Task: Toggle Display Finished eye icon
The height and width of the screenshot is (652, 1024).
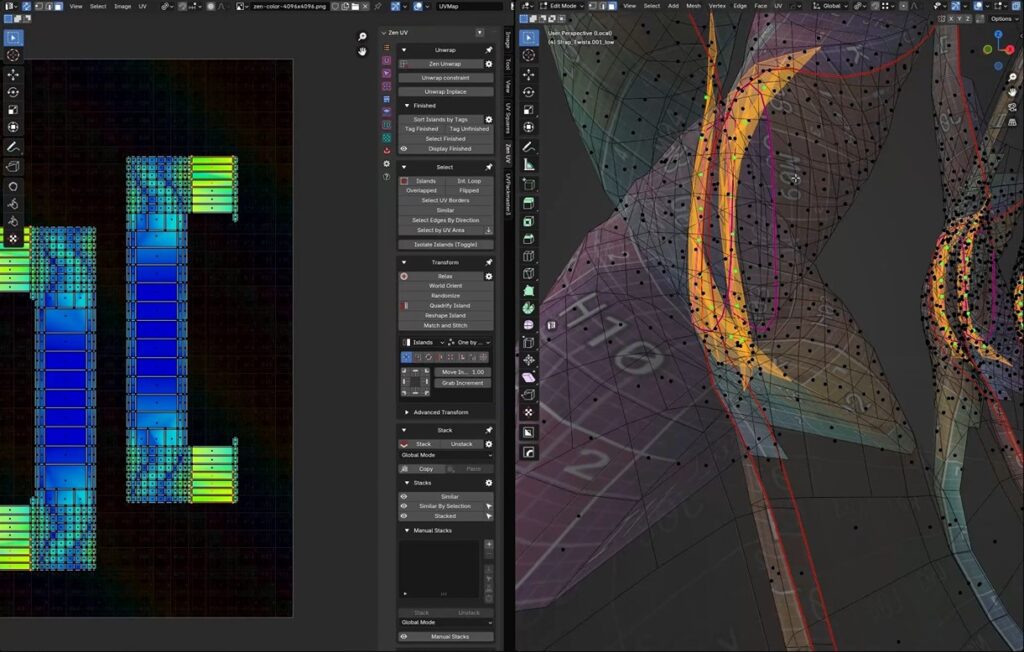Action: 404,149
